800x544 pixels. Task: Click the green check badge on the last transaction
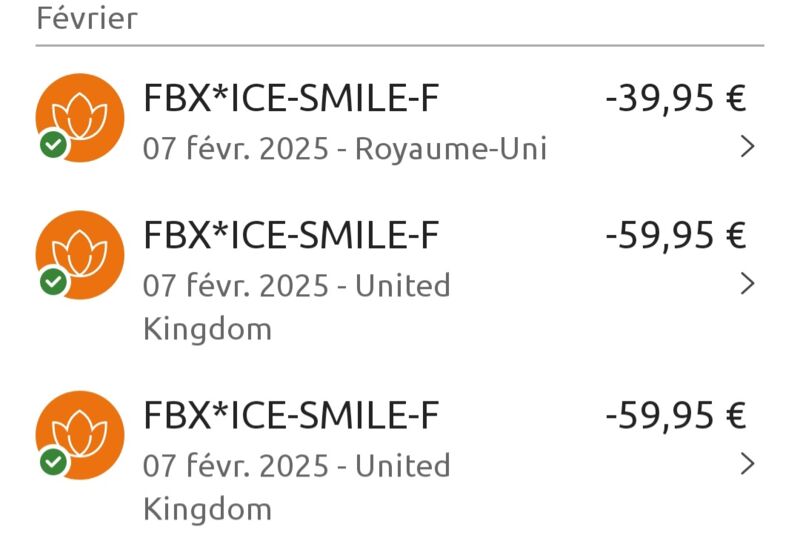pos(54,461)
